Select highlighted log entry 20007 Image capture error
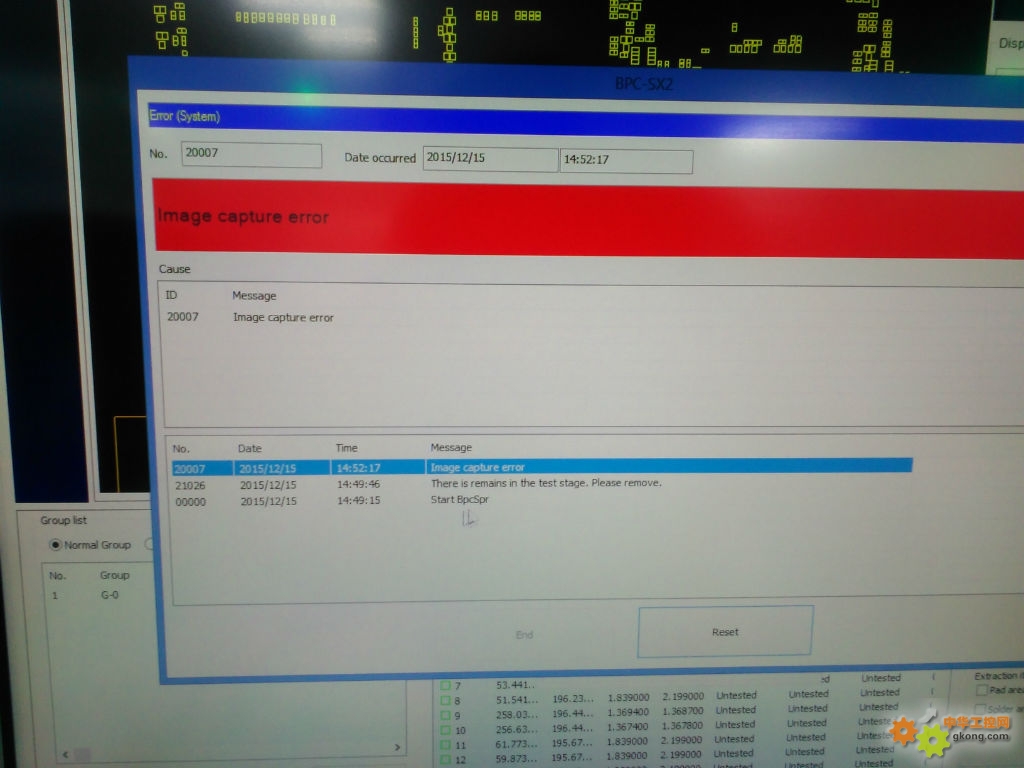Viewport: 1024px width, 768px height. click(x=542, y=467)
